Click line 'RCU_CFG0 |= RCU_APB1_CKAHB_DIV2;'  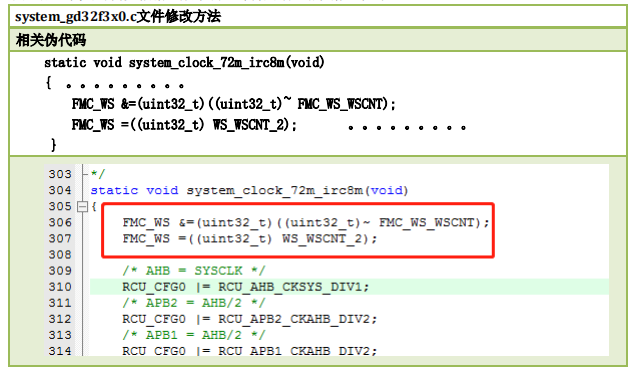[250, 351]
